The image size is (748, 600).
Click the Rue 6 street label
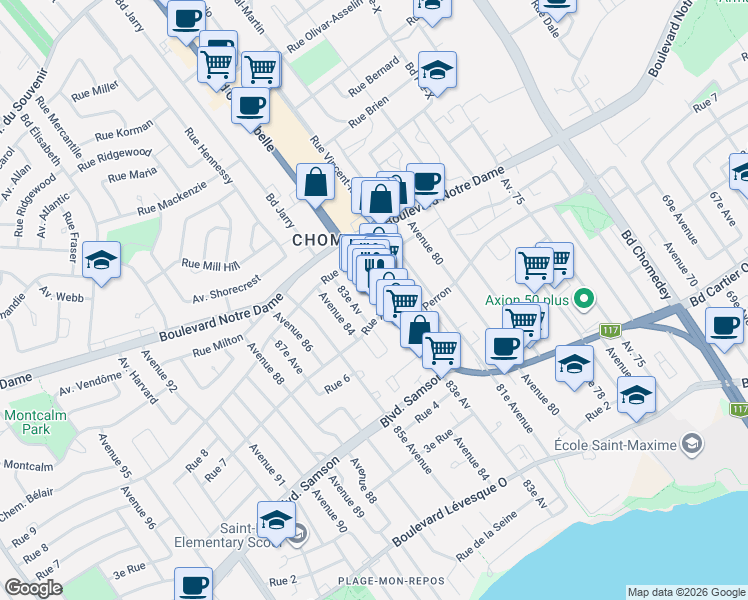coord(337,384)
